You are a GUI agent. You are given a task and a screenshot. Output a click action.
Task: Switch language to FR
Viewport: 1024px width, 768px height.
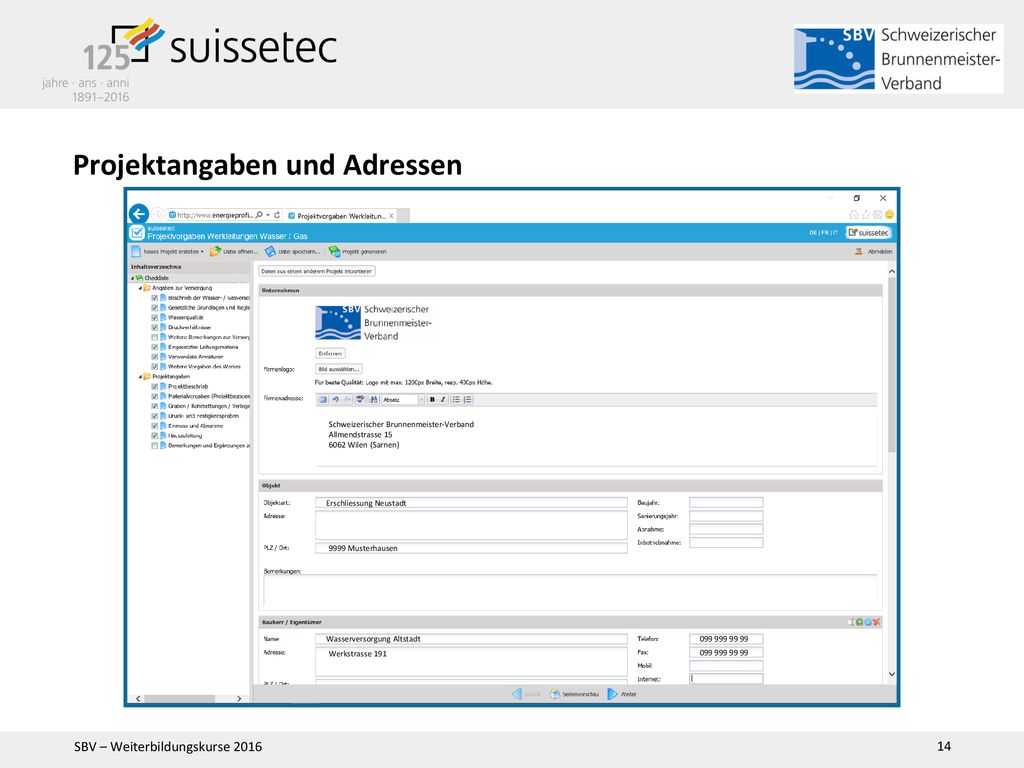824,232
